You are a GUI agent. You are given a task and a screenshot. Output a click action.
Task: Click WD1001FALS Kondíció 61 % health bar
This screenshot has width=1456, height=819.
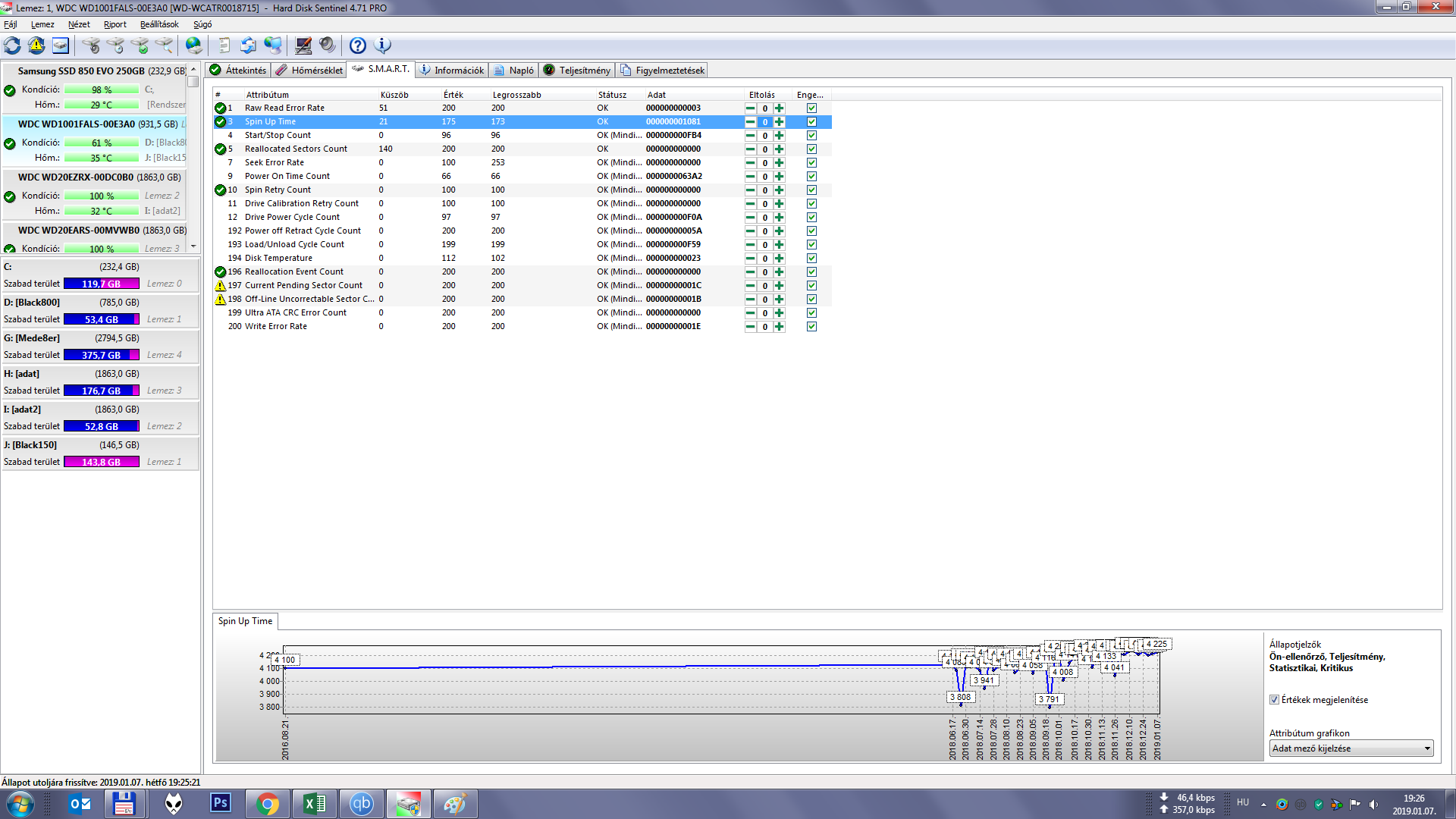tap(102, 143)
